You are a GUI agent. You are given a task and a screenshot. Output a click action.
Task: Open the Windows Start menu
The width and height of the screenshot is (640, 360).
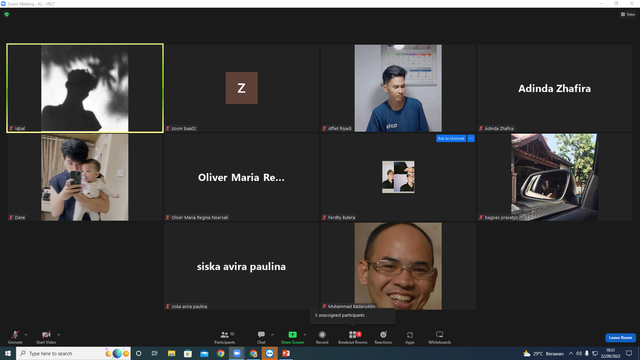point(8,353)
